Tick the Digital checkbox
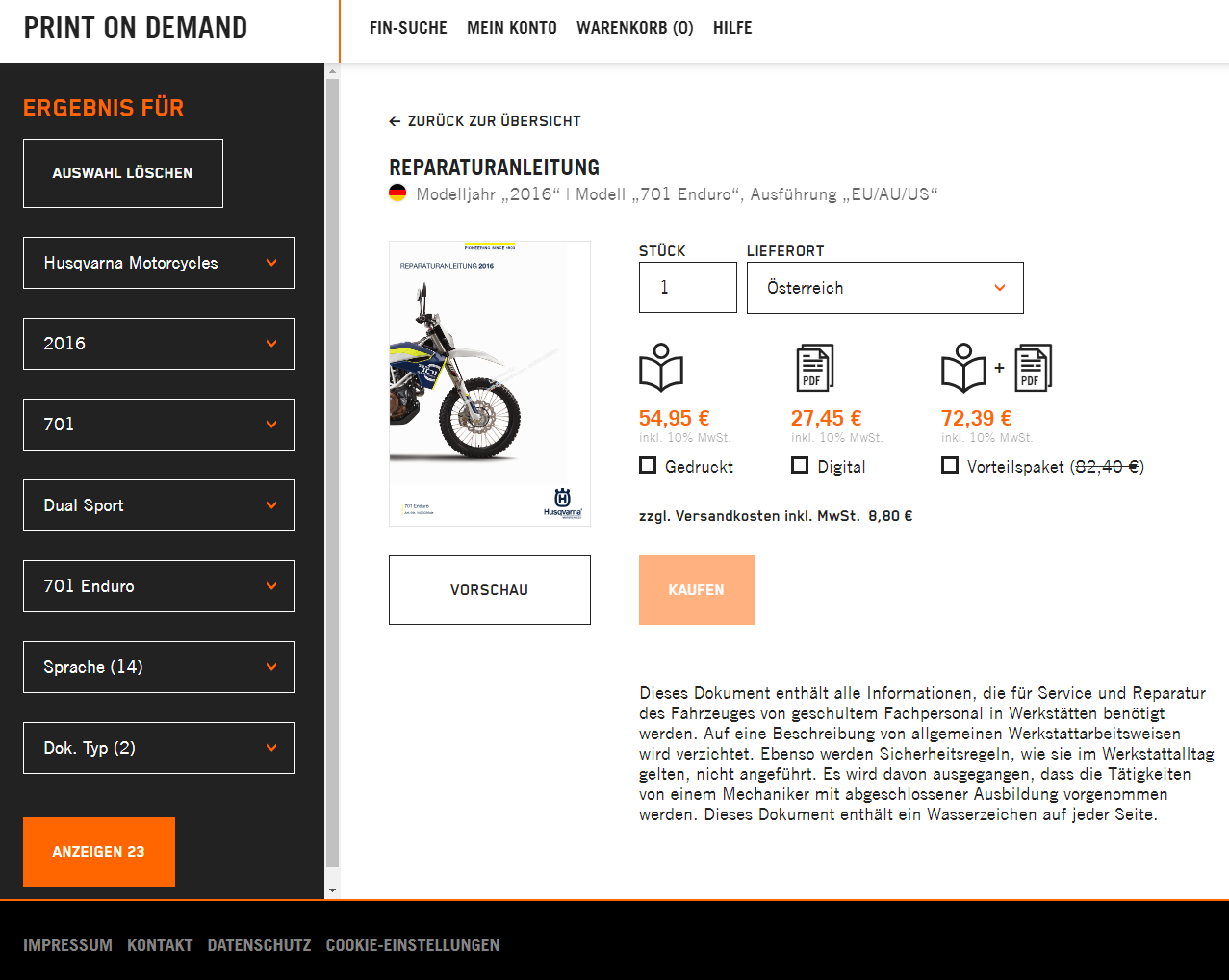Viewport: 1229px width, 980px height. [800, 466]
